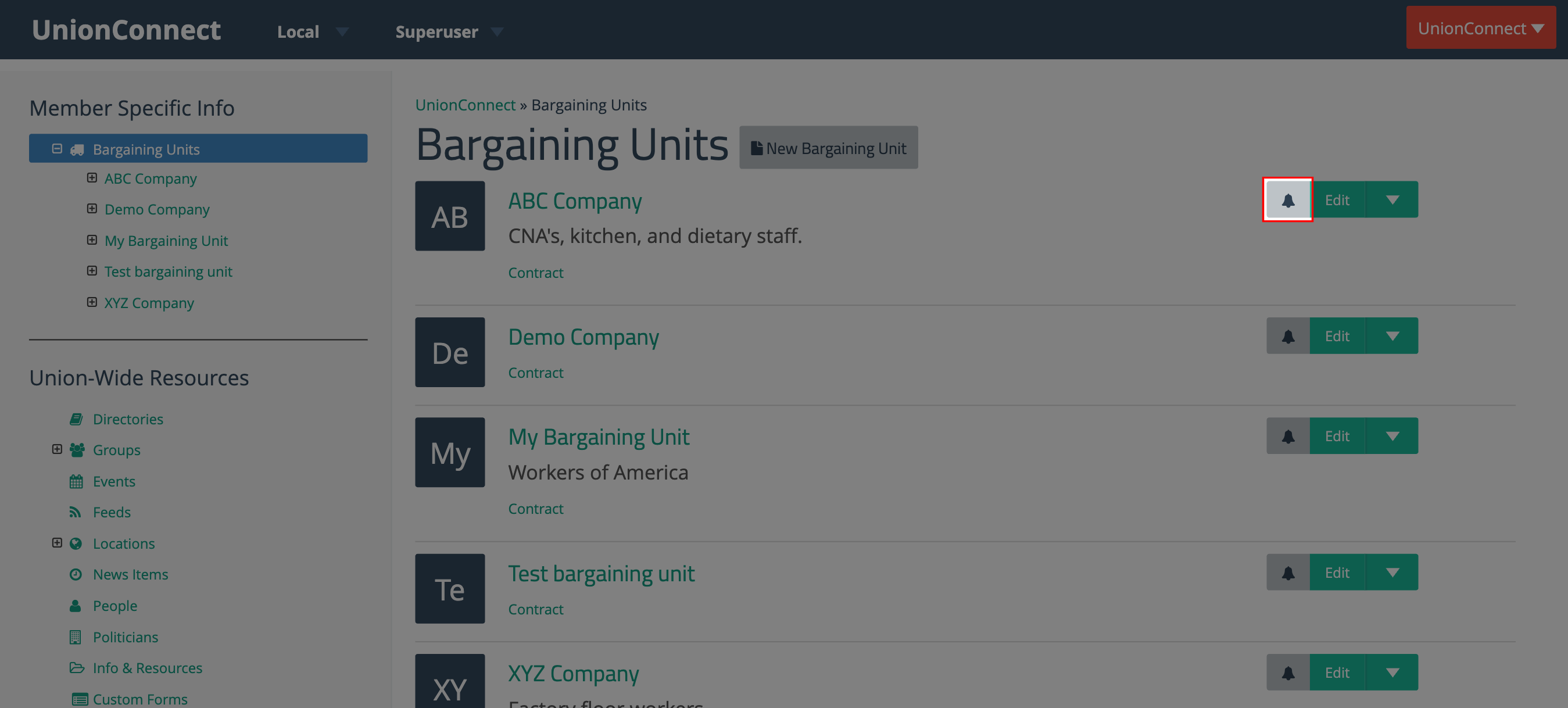
Task: Click the notification bell for Test bargaining unit
Action: (1287, 572)
